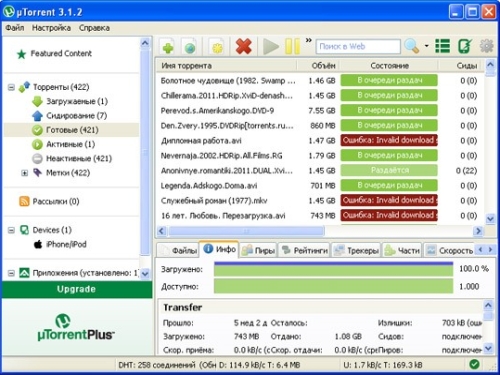Select Метки (422) labels item
This screenshot has height=375, width=500.
click(x=68, y=173)
